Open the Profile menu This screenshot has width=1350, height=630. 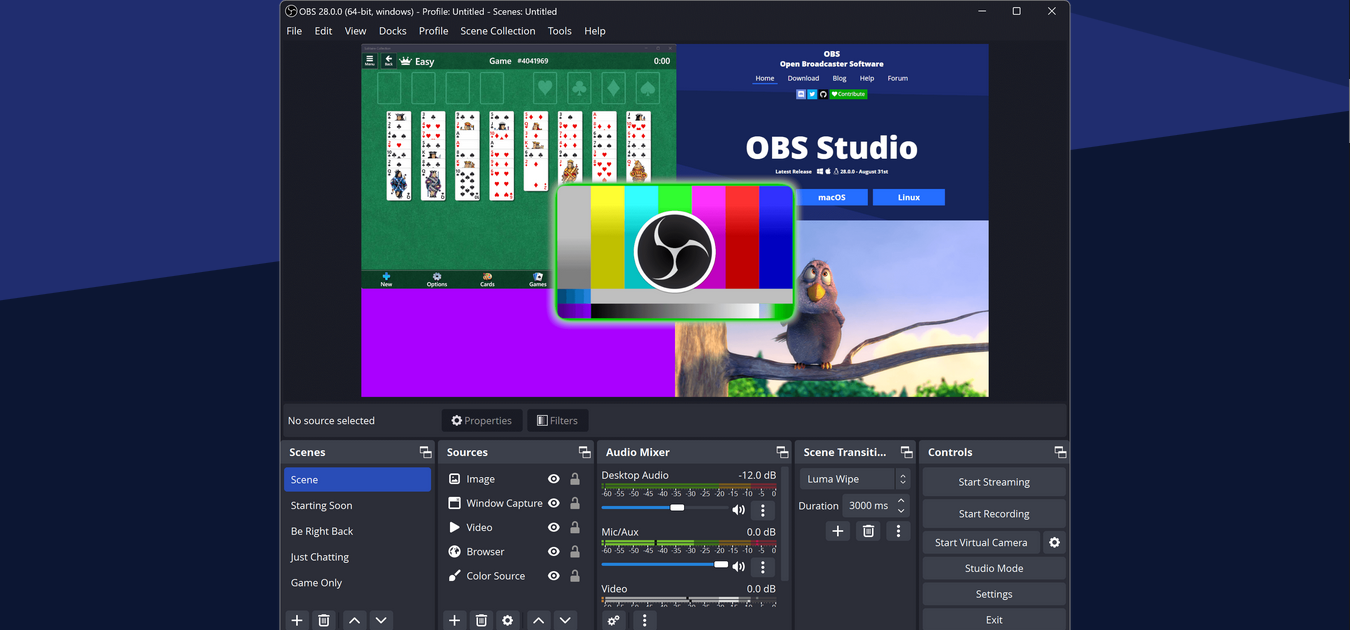(433, 31)
